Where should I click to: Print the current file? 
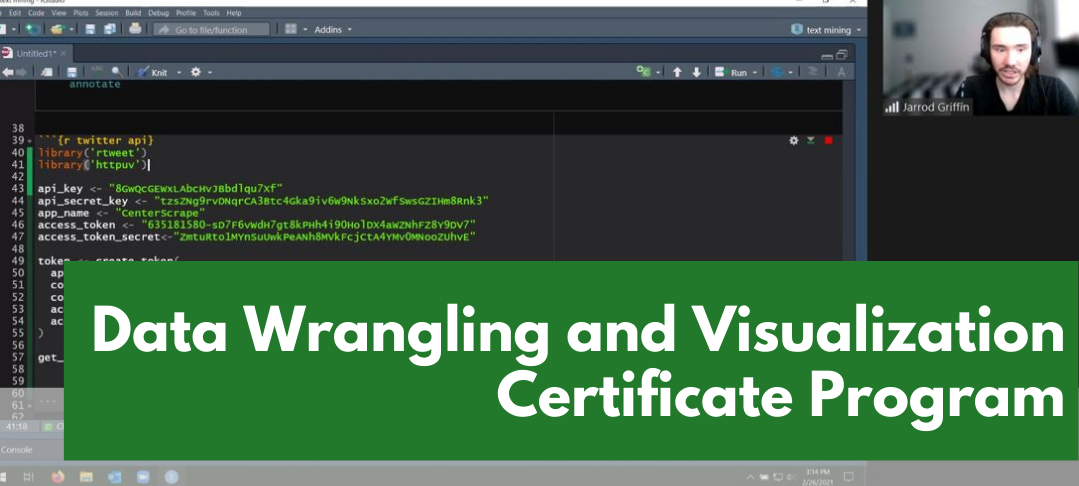pyautogui.click(x=135, y=29)
